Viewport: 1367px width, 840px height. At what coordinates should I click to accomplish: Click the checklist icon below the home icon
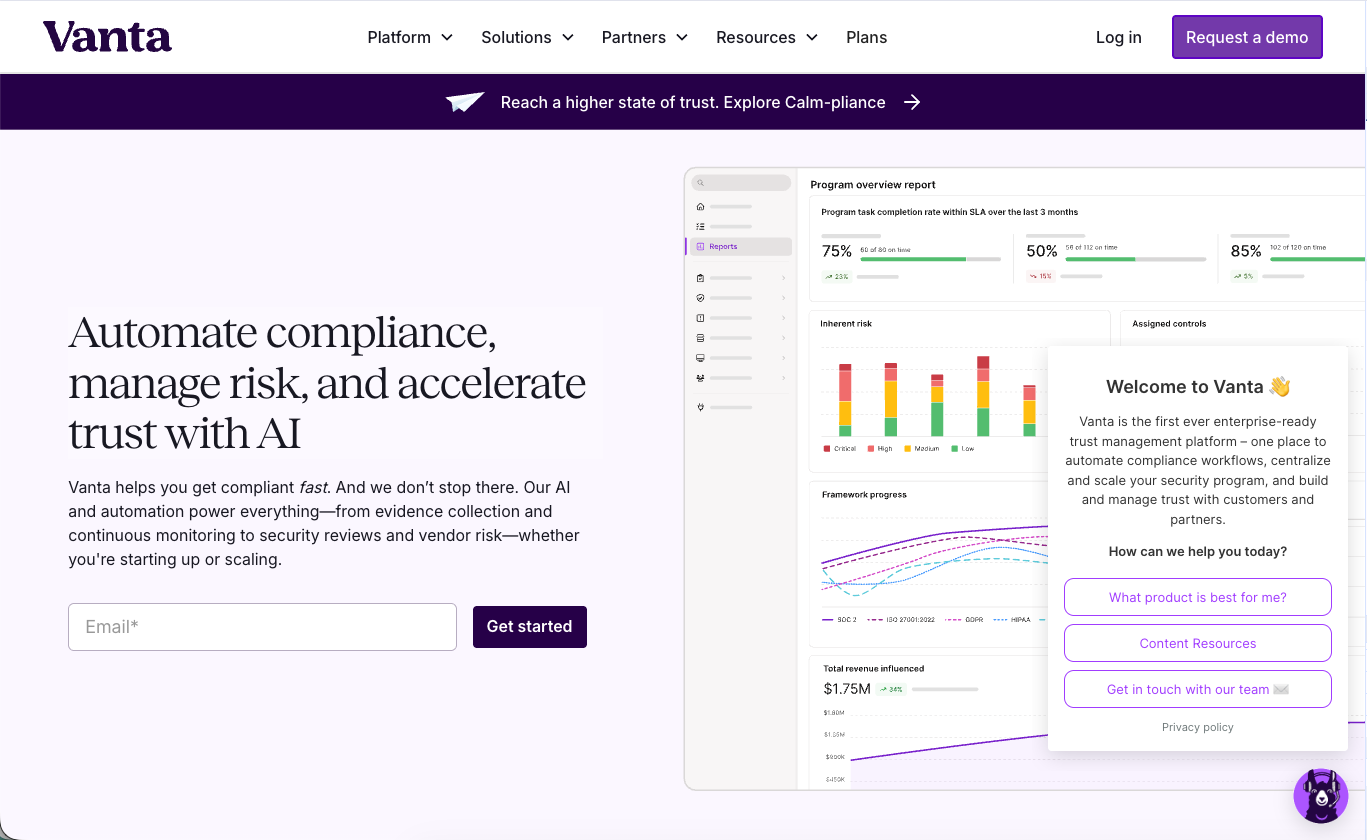pos(700,227)
